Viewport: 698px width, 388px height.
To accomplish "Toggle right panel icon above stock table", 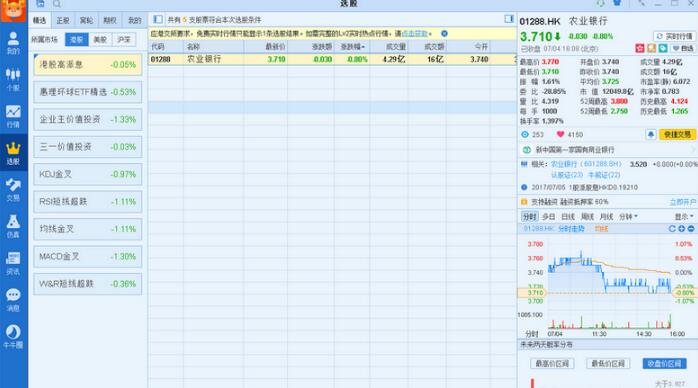I will pos(509,19).
